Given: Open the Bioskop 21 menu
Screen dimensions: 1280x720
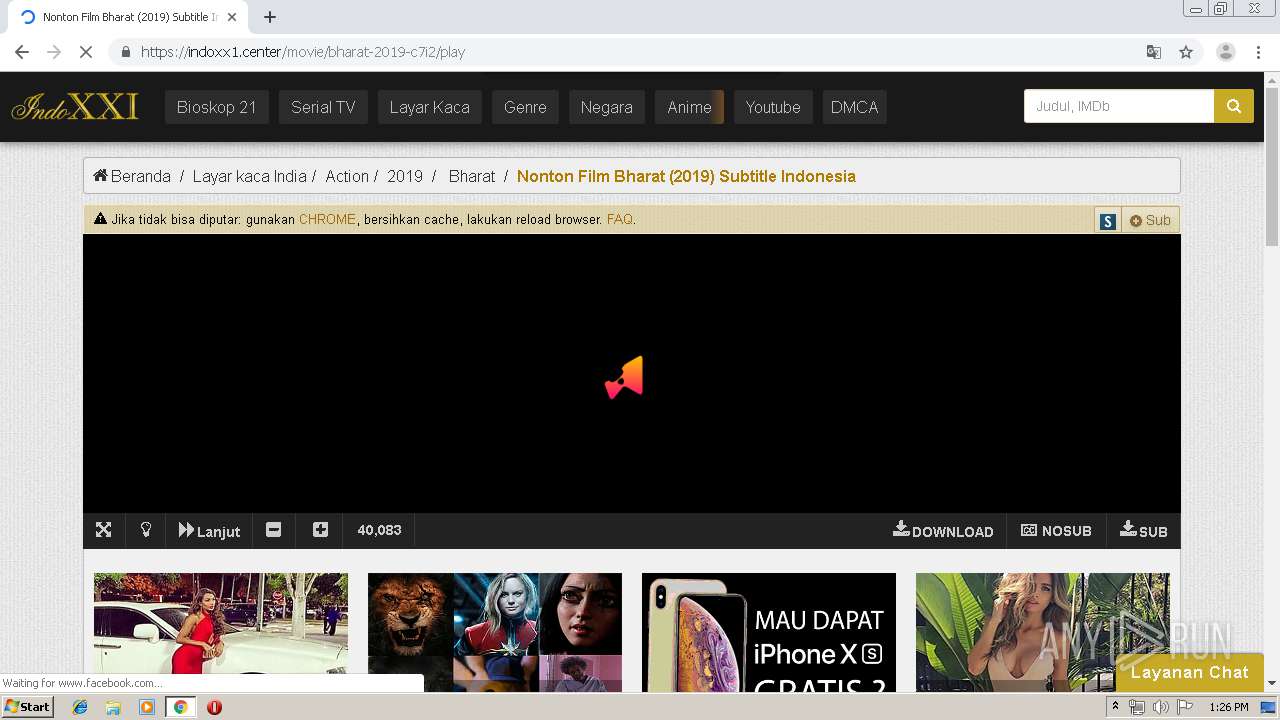Looking at the screenshot, I should tap(217, 107).
